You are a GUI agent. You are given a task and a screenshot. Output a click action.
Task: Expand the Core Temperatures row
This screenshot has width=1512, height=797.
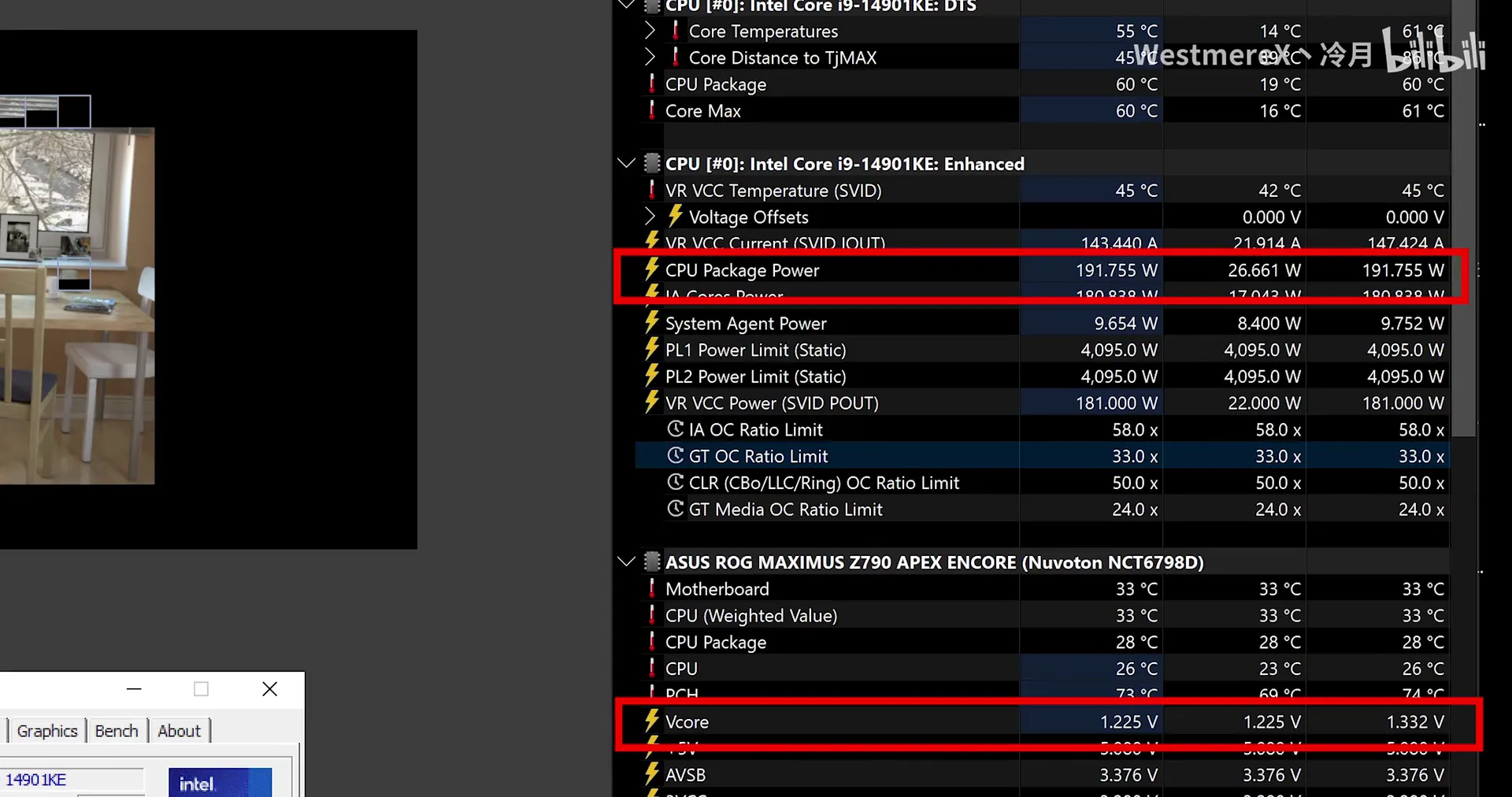click(x=650, y=31)
